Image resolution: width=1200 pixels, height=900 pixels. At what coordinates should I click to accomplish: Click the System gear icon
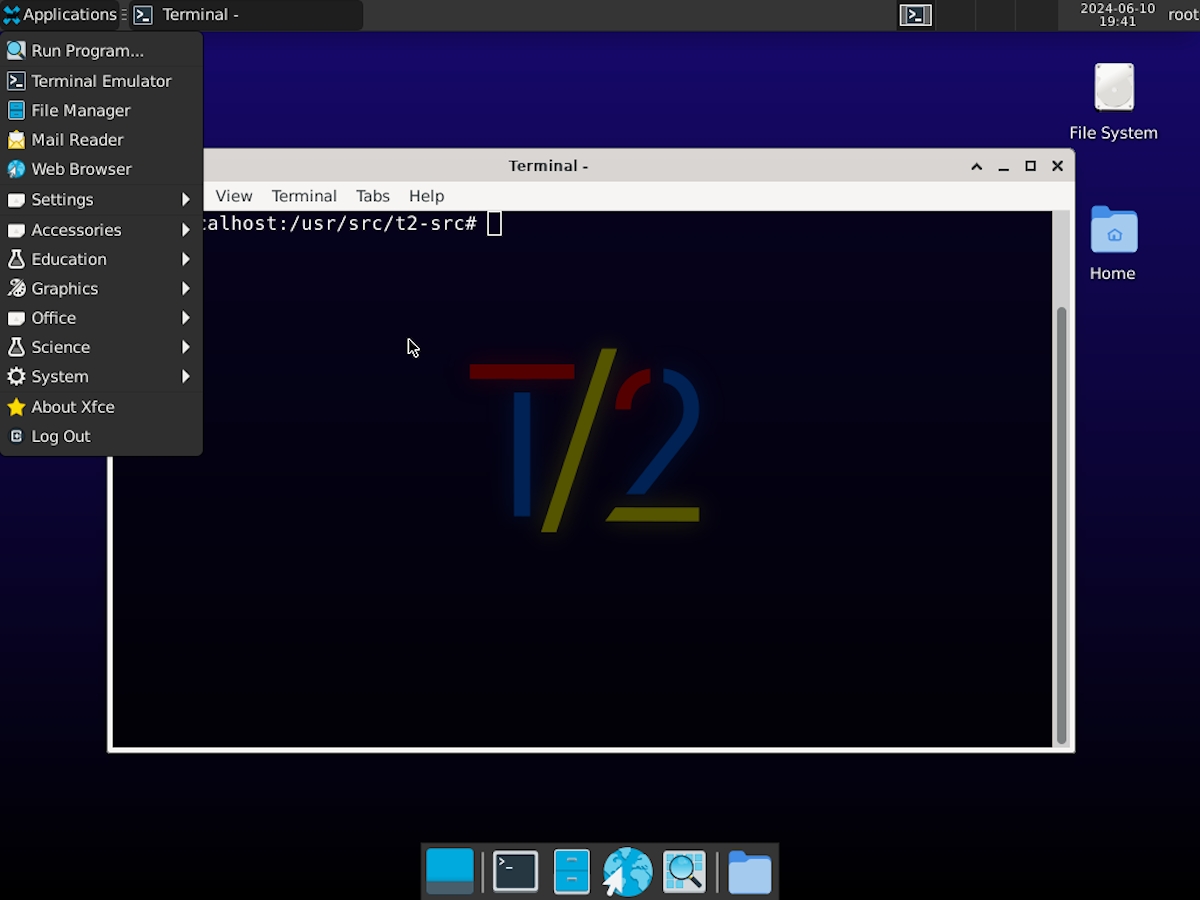tap(16, 377)
